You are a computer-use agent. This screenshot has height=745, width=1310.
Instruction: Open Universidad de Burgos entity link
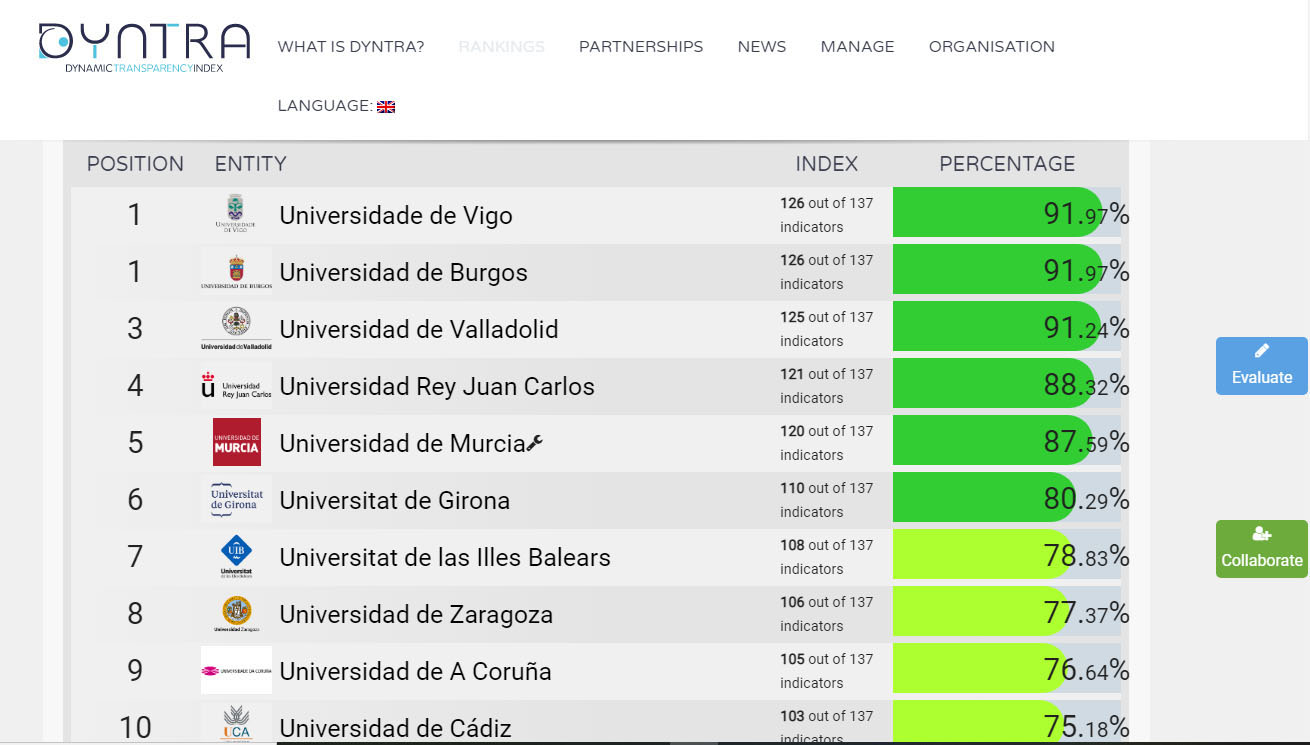(403, 273)
